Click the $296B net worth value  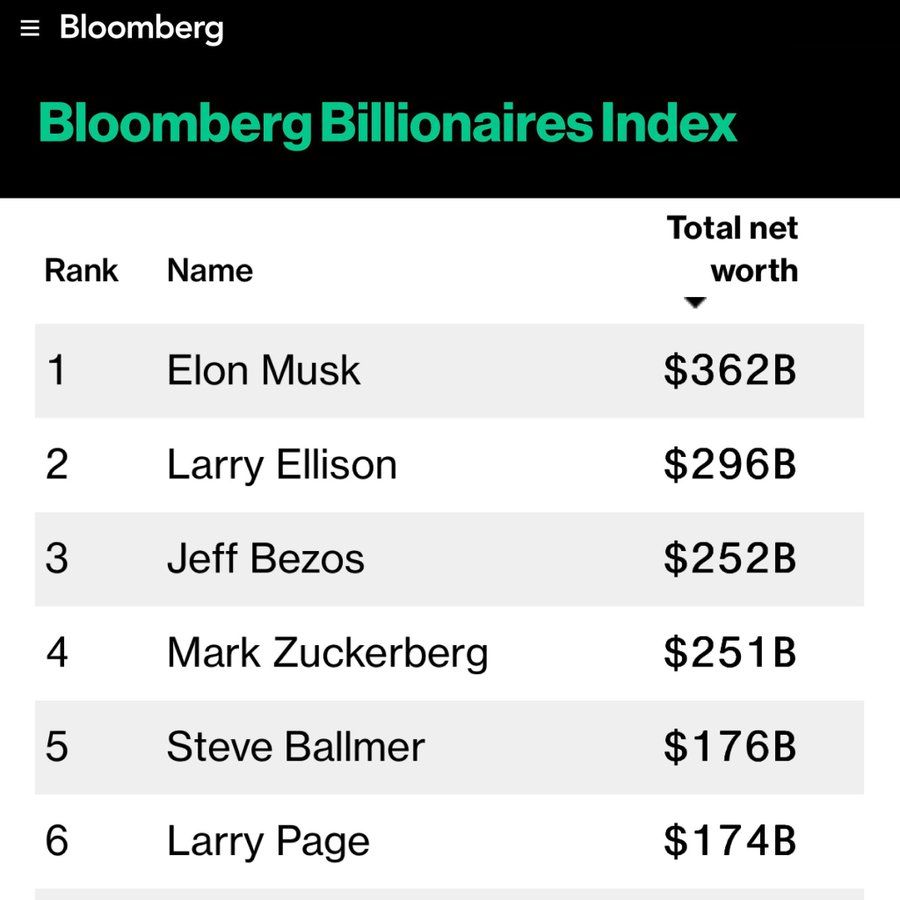tap(730, 464)
